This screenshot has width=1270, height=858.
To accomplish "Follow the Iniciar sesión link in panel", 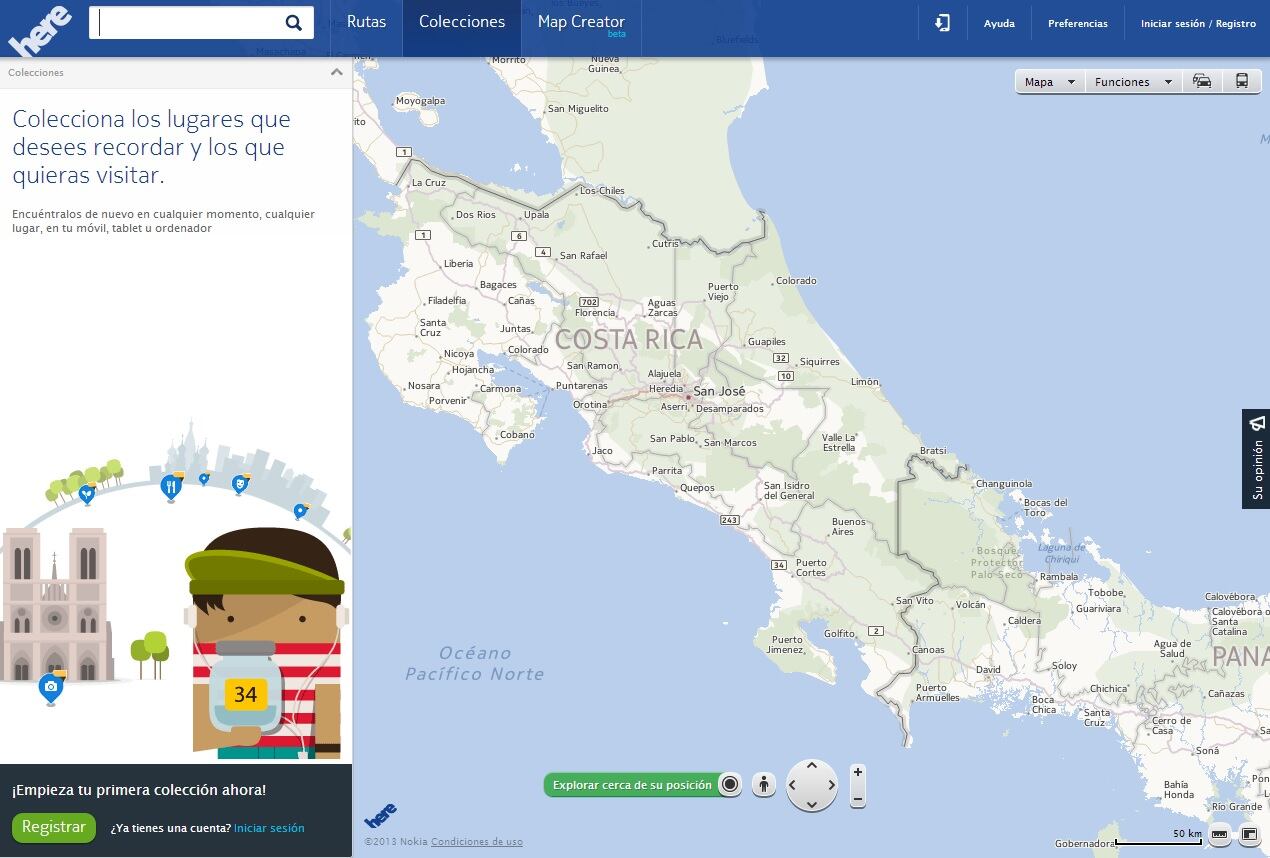I will 269,828.
